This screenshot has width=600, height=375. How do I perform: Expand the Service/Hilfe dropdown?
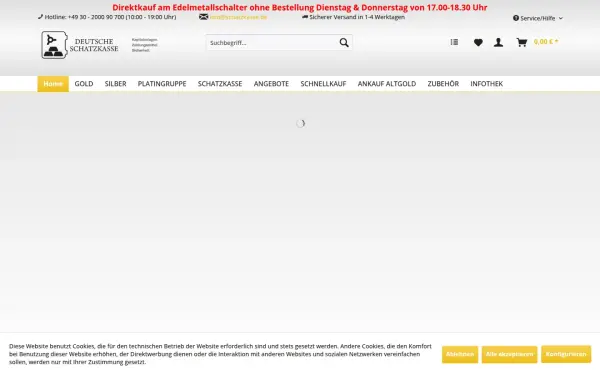538,18
